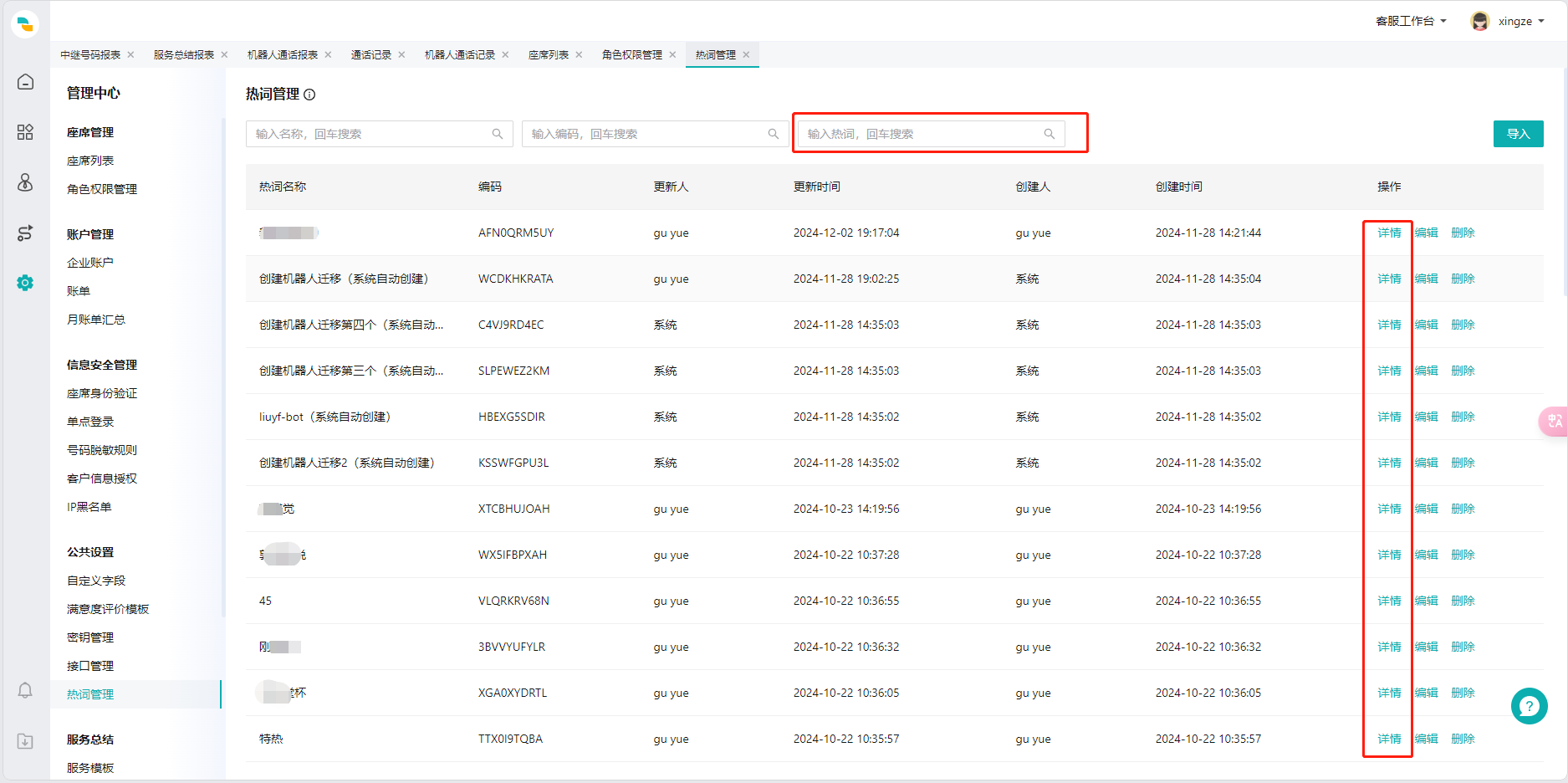Click 删除 for code KSSWFGPU3L row
This screenshot has height=783, width=1568.
point(1463,463)
